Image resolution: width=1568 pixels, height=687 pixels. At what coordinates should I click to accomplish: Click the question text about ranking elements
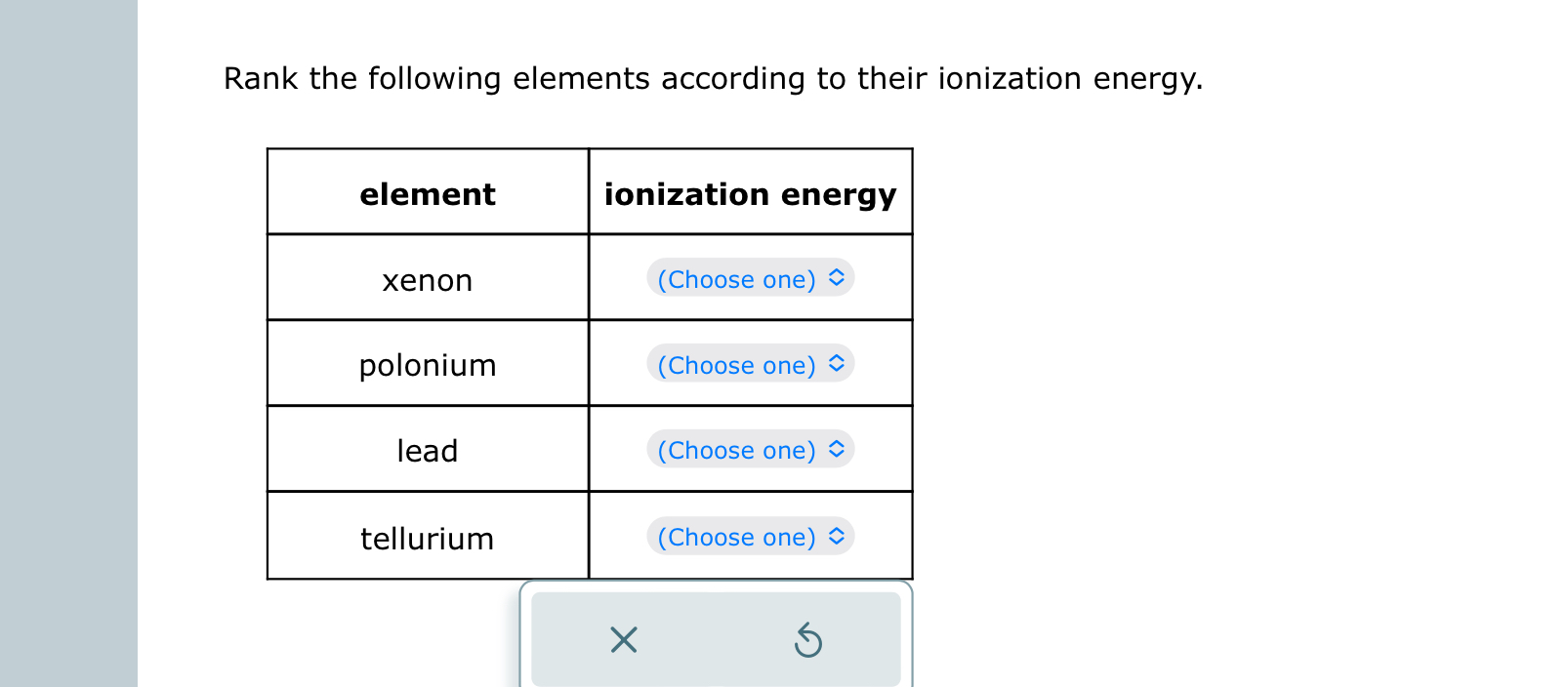(x=713, y=78)
